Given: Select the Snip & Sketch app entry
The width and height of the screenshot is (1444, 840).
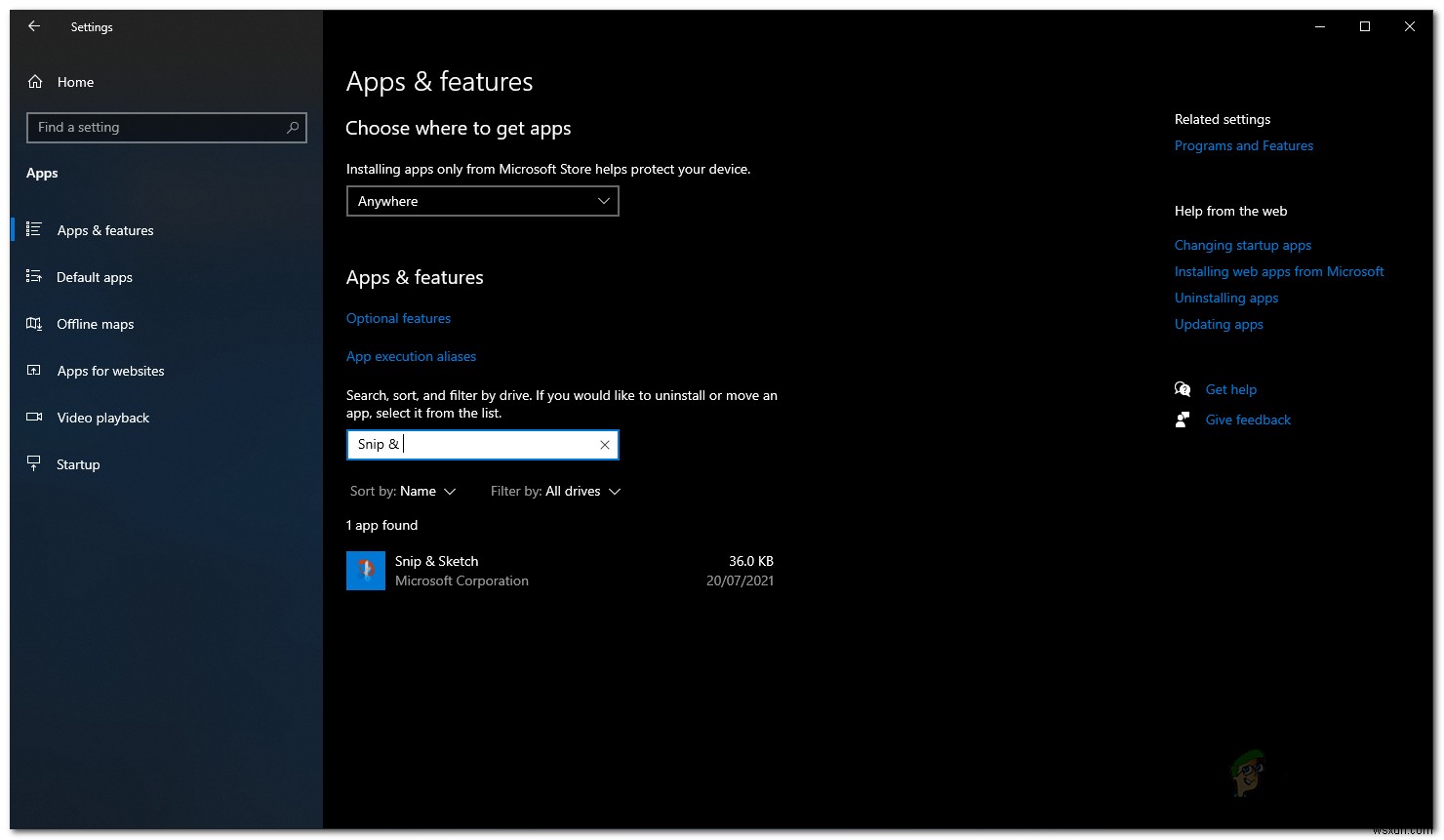Looking at the screenshot, I should [x=436, y=570].
